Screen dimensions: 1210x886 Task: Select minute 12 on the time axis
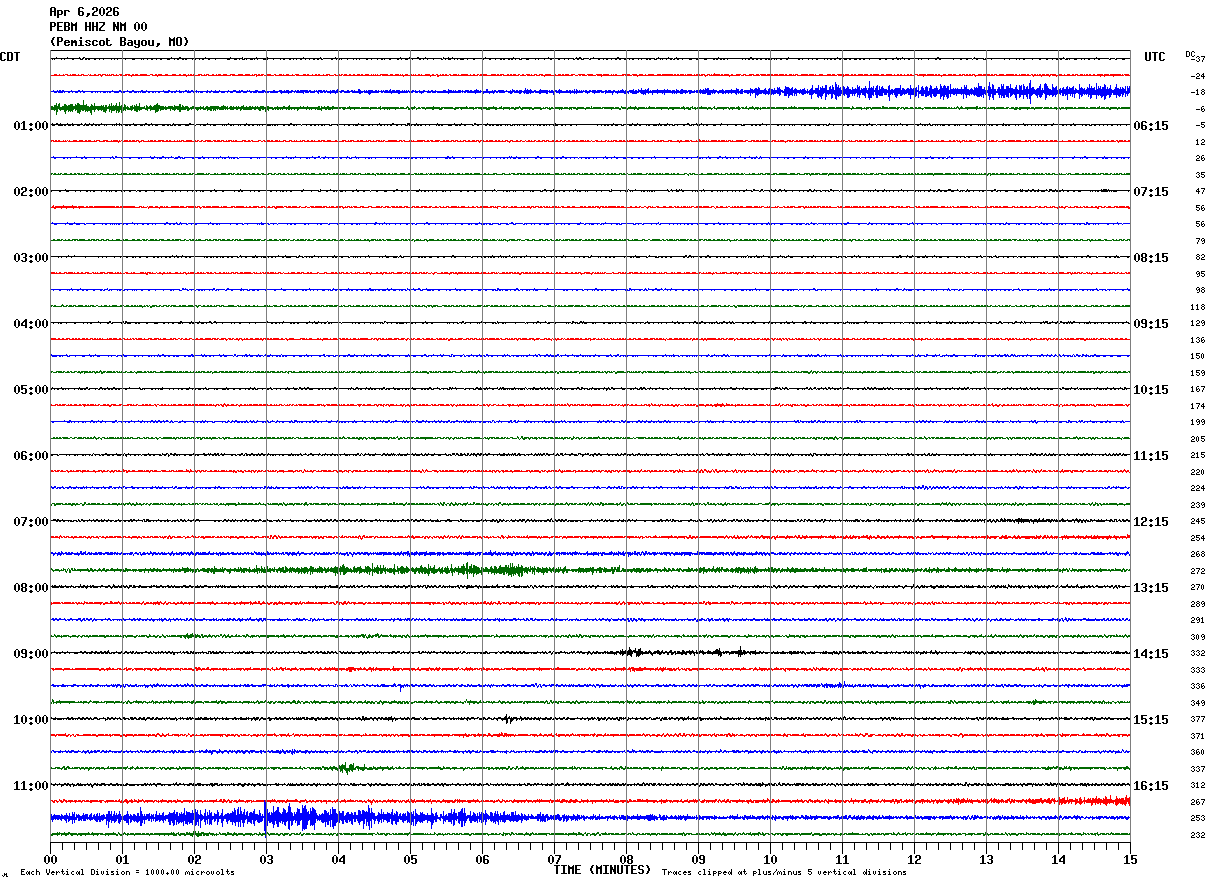914,859
